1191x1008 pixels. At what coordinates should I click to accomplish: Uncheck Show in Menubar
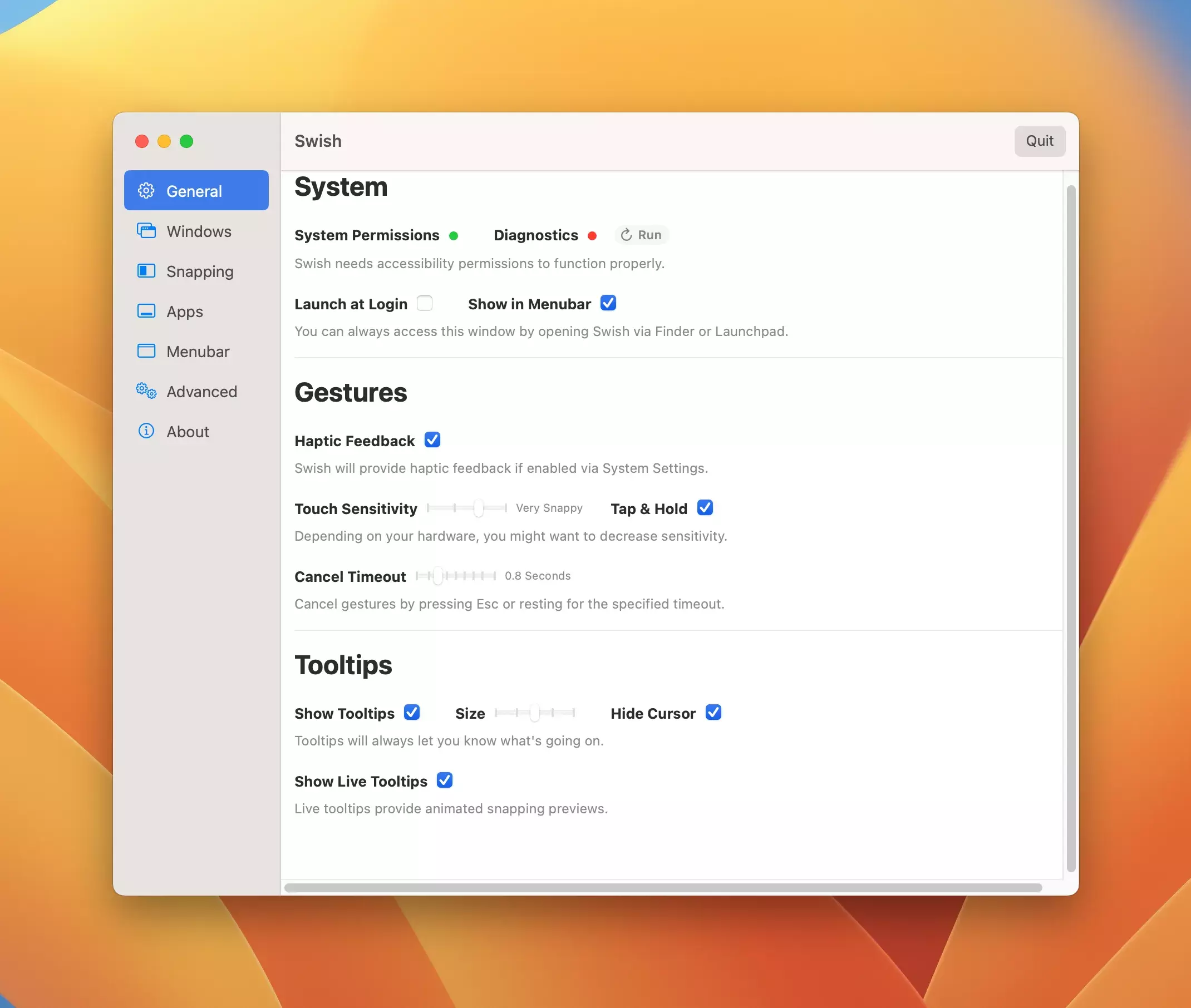(x=608, y=303)
